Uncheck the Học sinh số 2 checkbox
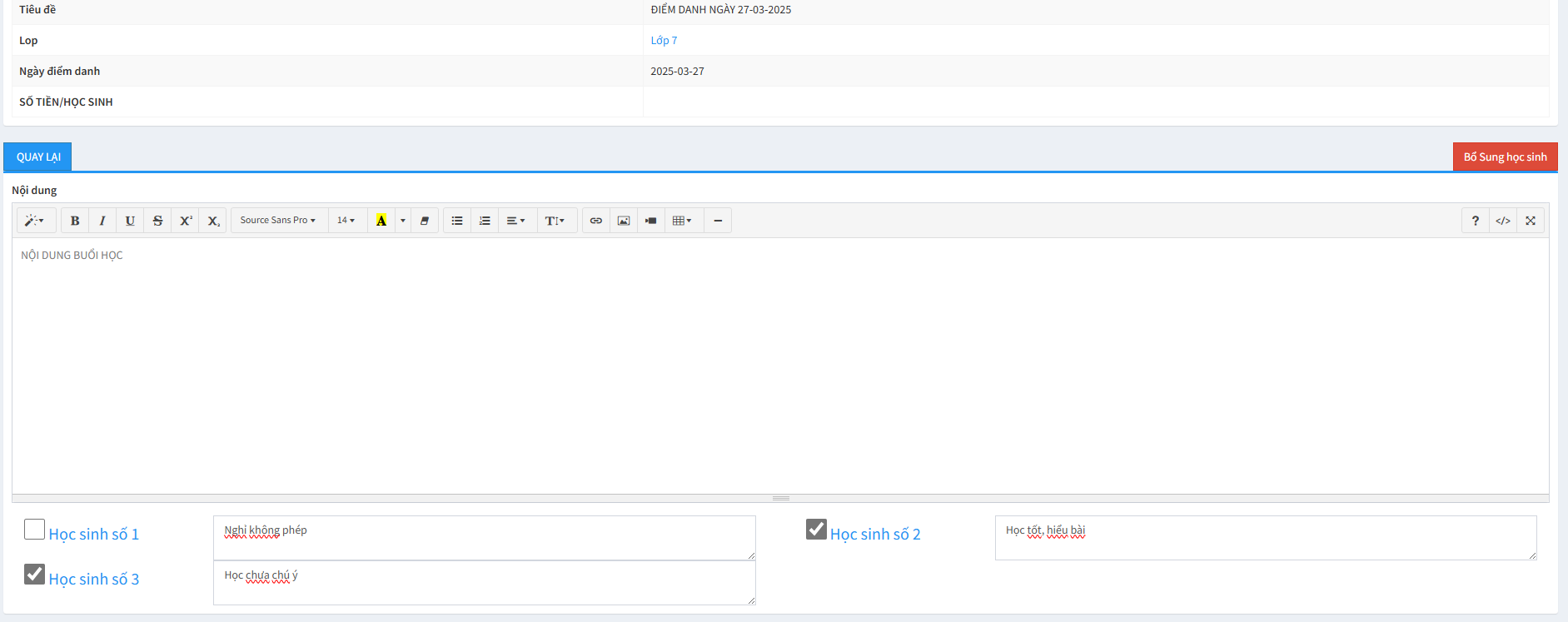 click(x=816, y=530)
